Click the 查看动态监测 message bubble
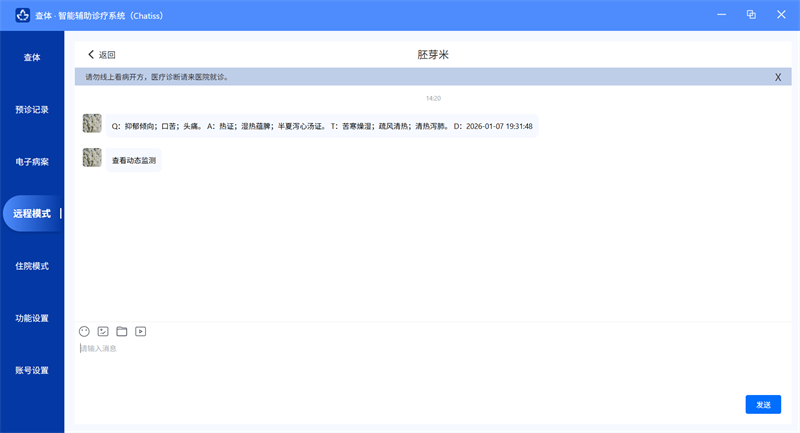This screenshot has height=433, width=800. (134, 160)
